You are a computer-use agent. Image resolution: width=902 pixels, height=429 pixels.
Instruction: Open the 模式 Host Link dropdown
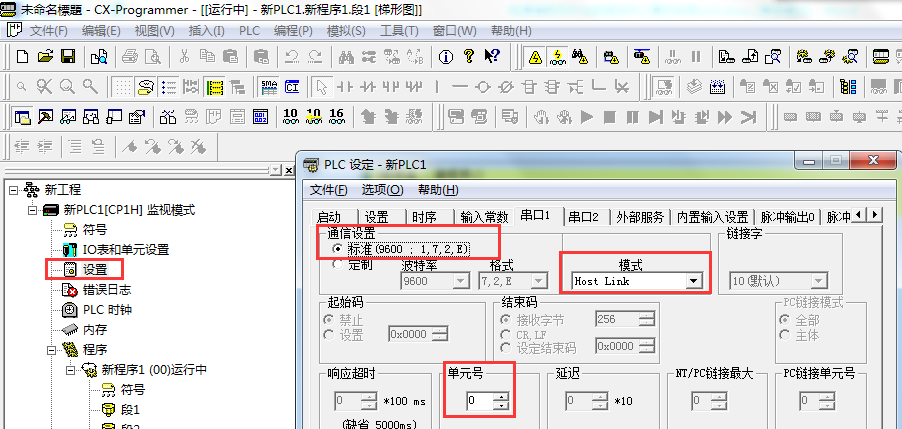pyautogui.click(x=693, y=282)
